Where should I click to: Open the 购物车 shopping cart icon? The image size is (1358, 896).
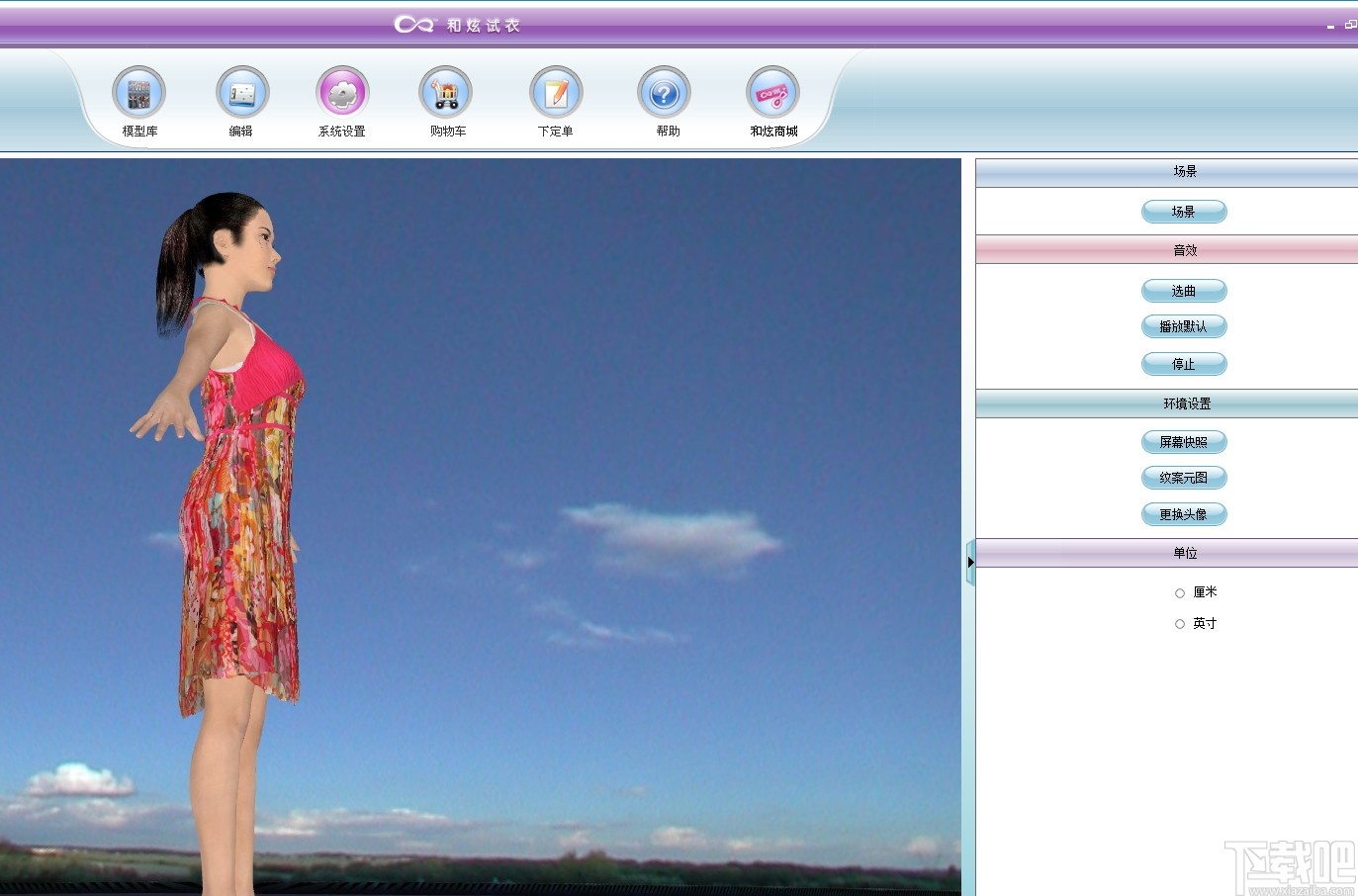445,93
